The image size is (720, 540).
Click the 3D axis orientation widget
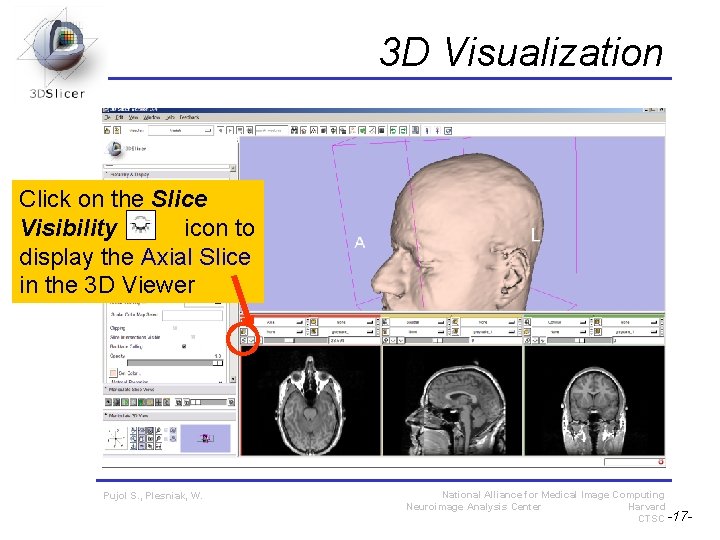[x=116, y=438]
